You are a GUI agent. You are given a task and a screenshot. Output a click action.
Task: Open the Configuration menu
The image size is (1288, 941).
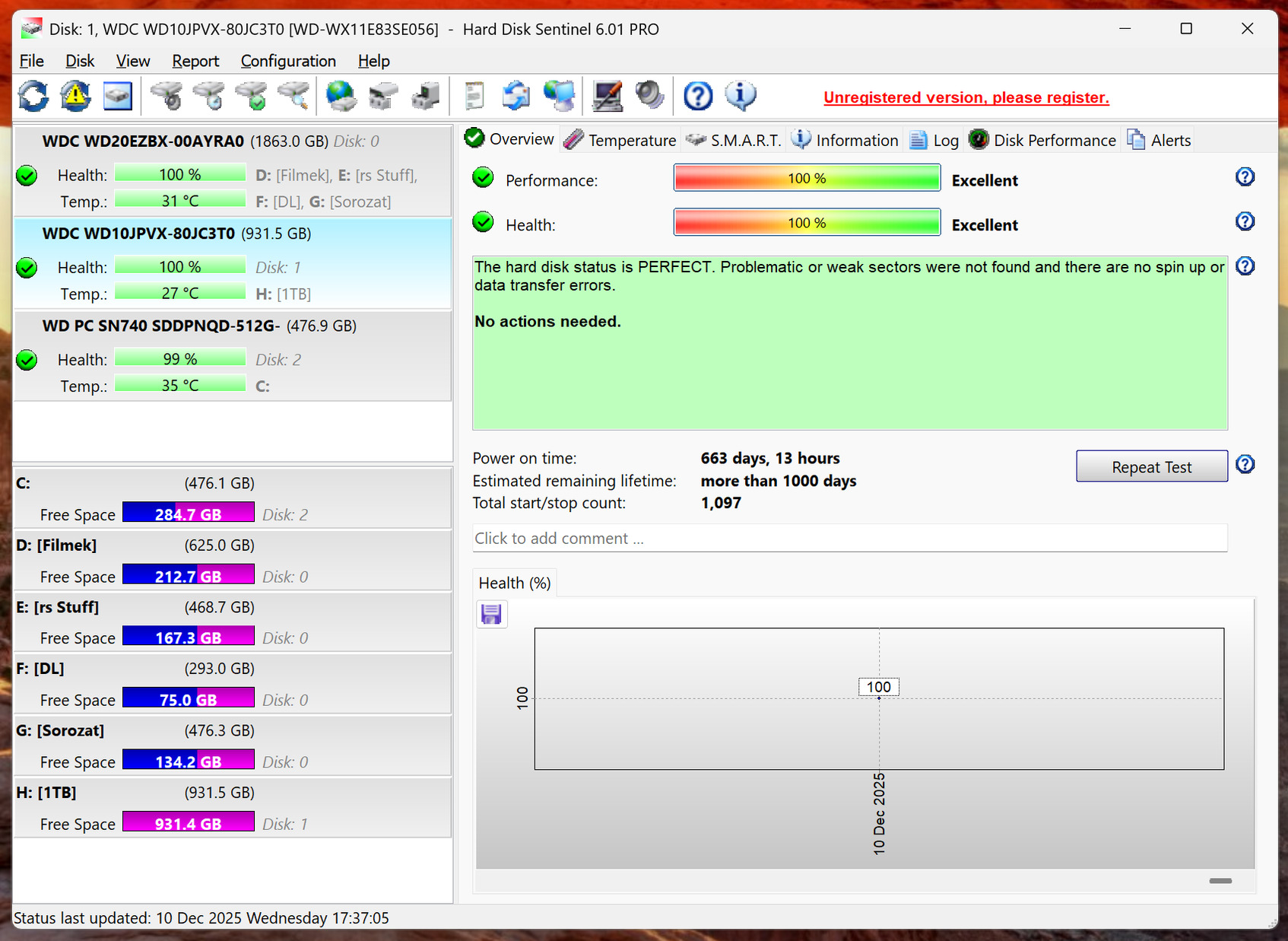point(288,61)
